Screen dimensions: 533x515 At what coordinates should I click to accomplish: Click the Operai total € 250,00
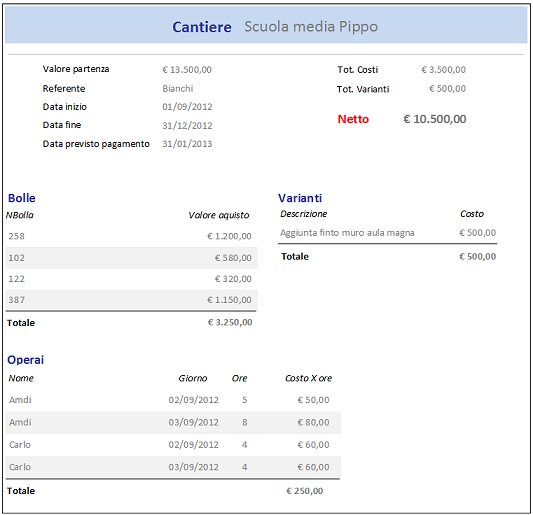coord(305,491)
